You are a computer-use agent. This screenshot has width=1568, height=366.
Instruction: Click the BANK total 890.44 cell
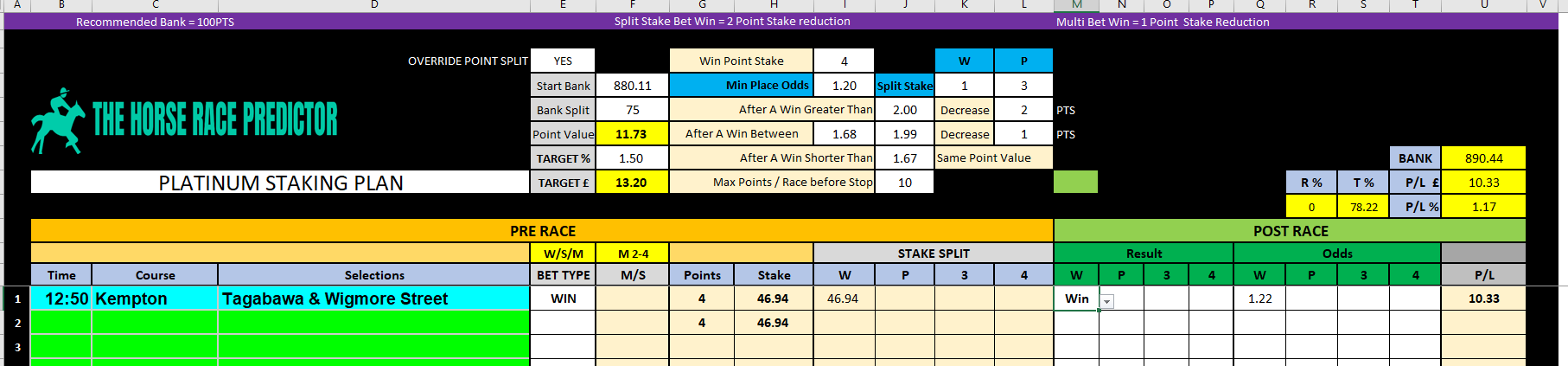coord(1483,157)
